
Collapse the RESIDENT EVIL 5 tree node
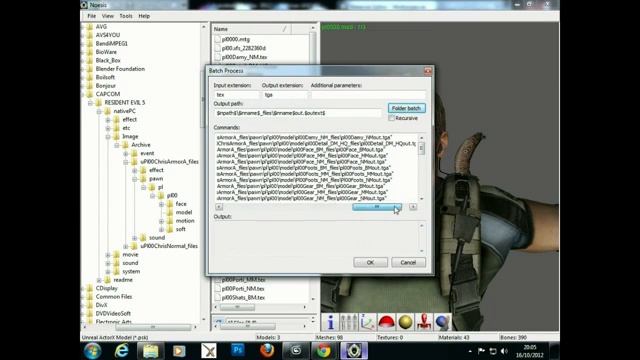point(90,103)
